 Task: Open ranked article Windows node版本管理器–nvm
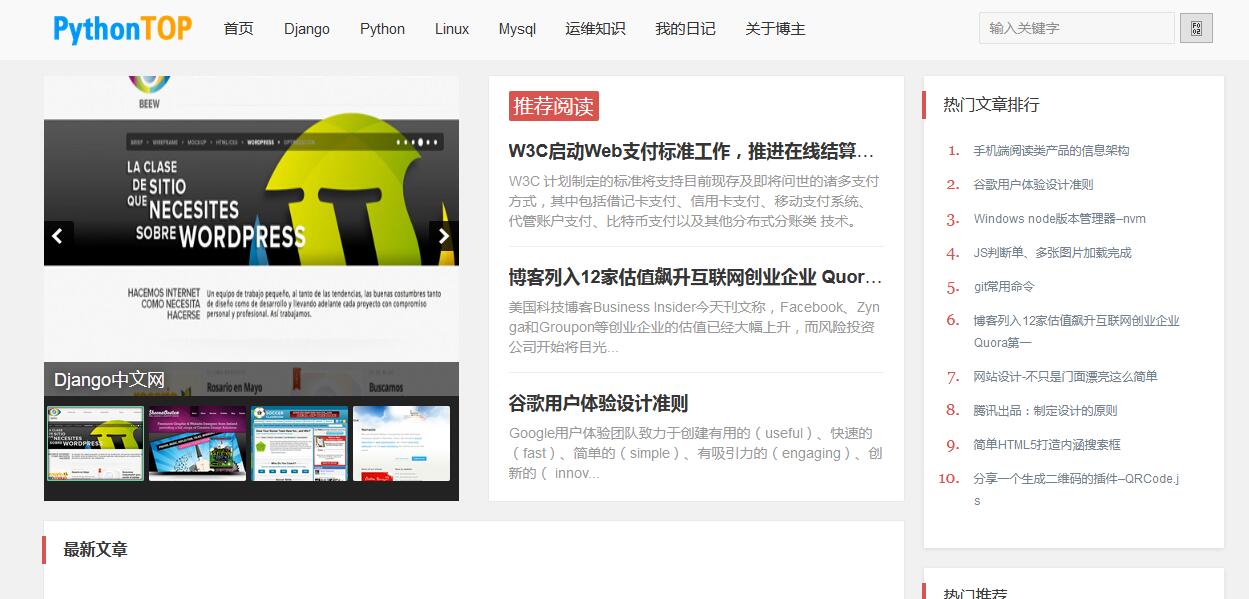(x=1060, y=219)
